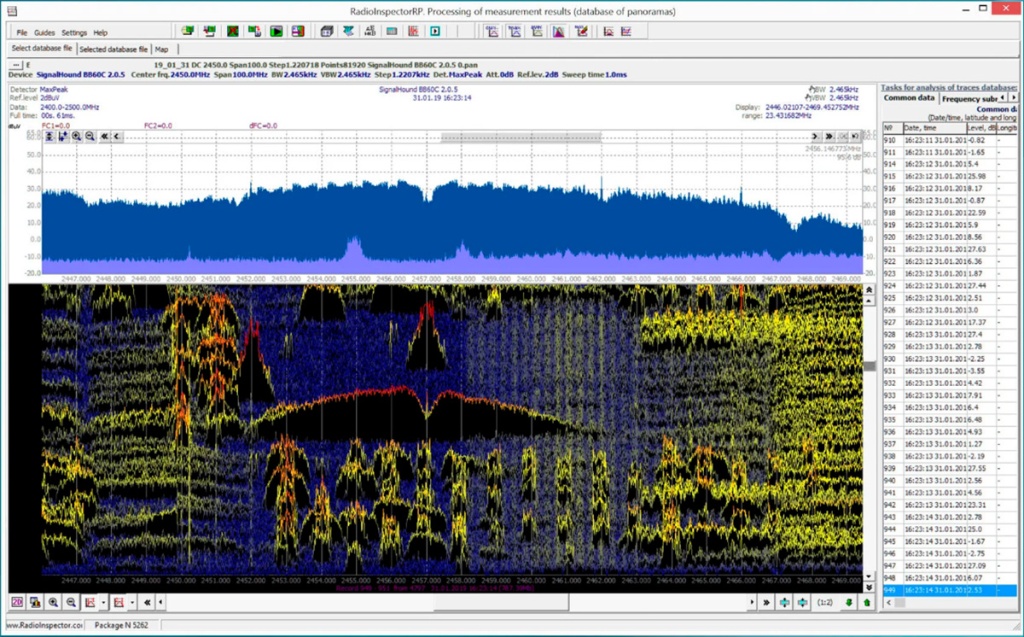Click zoom in magnifier above the spectrum graph
This screenshot has width=1024, height=637.
click(77, 136)
